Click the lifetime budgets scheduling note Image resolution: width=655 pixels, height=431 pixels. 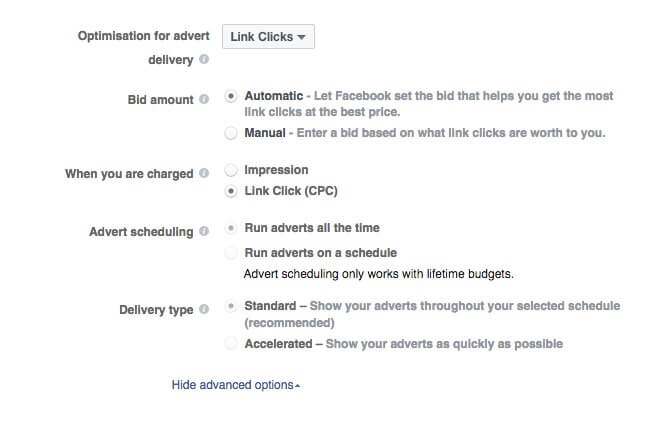click(x=386, y=273)
